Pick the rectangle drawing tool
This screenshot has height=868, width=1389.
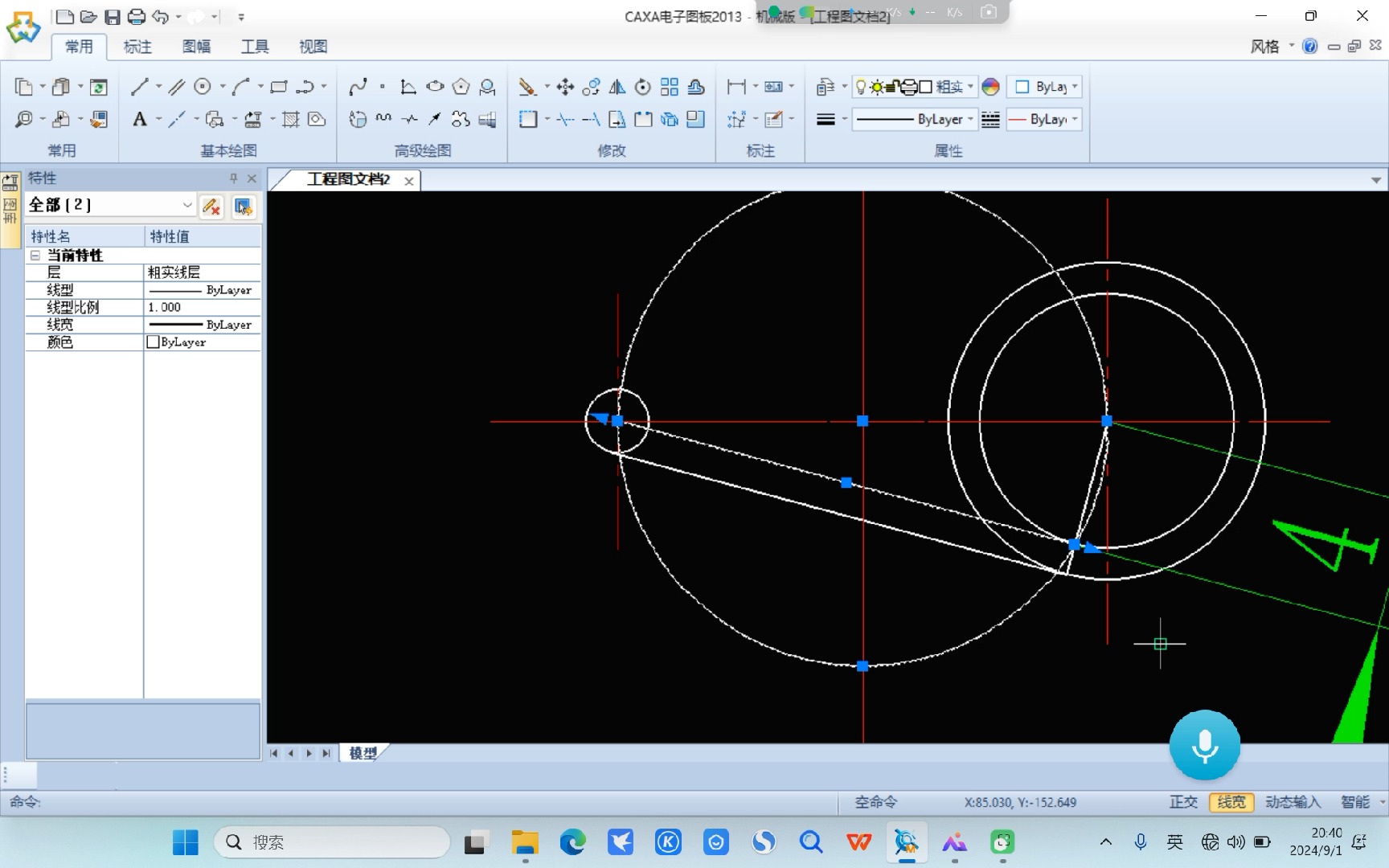278,87
